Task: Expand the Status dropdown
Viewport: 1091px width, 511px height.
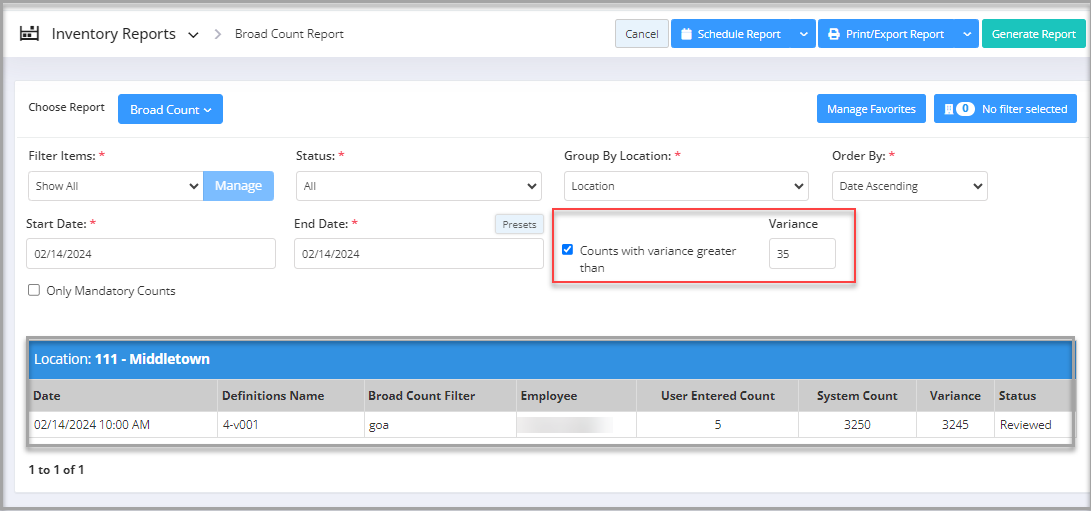Action: pos(418,186)
